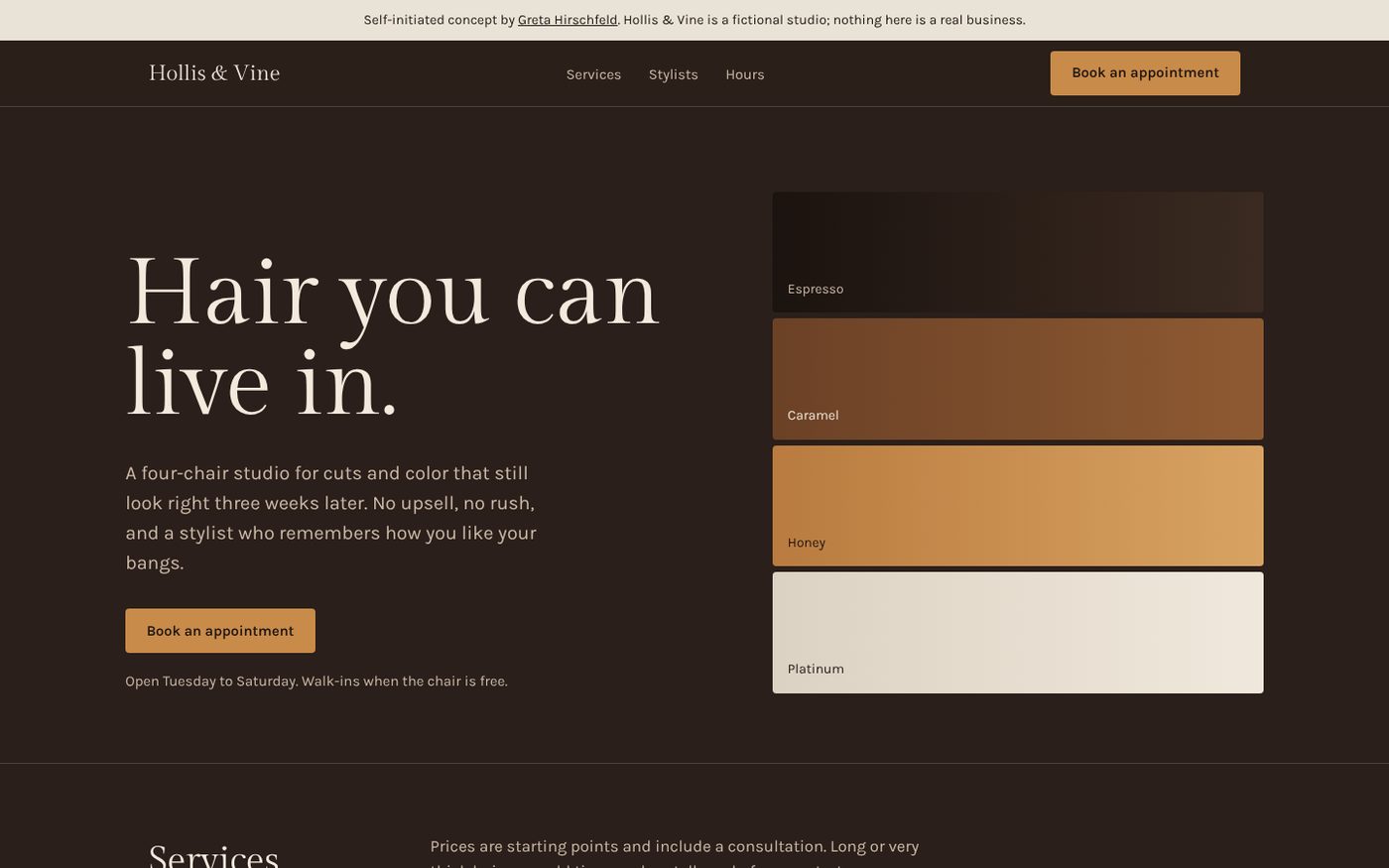Screen dimensions: 1389x868
Task: Click the 'Hair you can live in.' headline
Action: [x=393, y=336]
